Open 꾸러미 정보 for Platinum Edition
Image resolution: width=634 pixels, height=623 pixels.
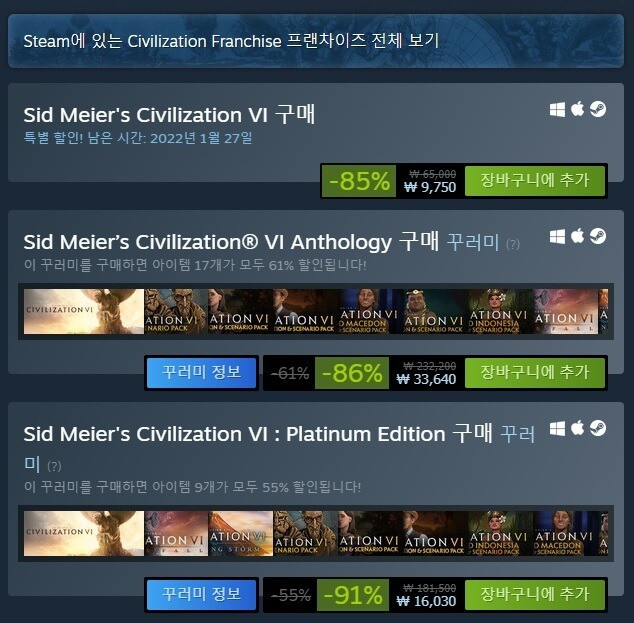[201, 594]
